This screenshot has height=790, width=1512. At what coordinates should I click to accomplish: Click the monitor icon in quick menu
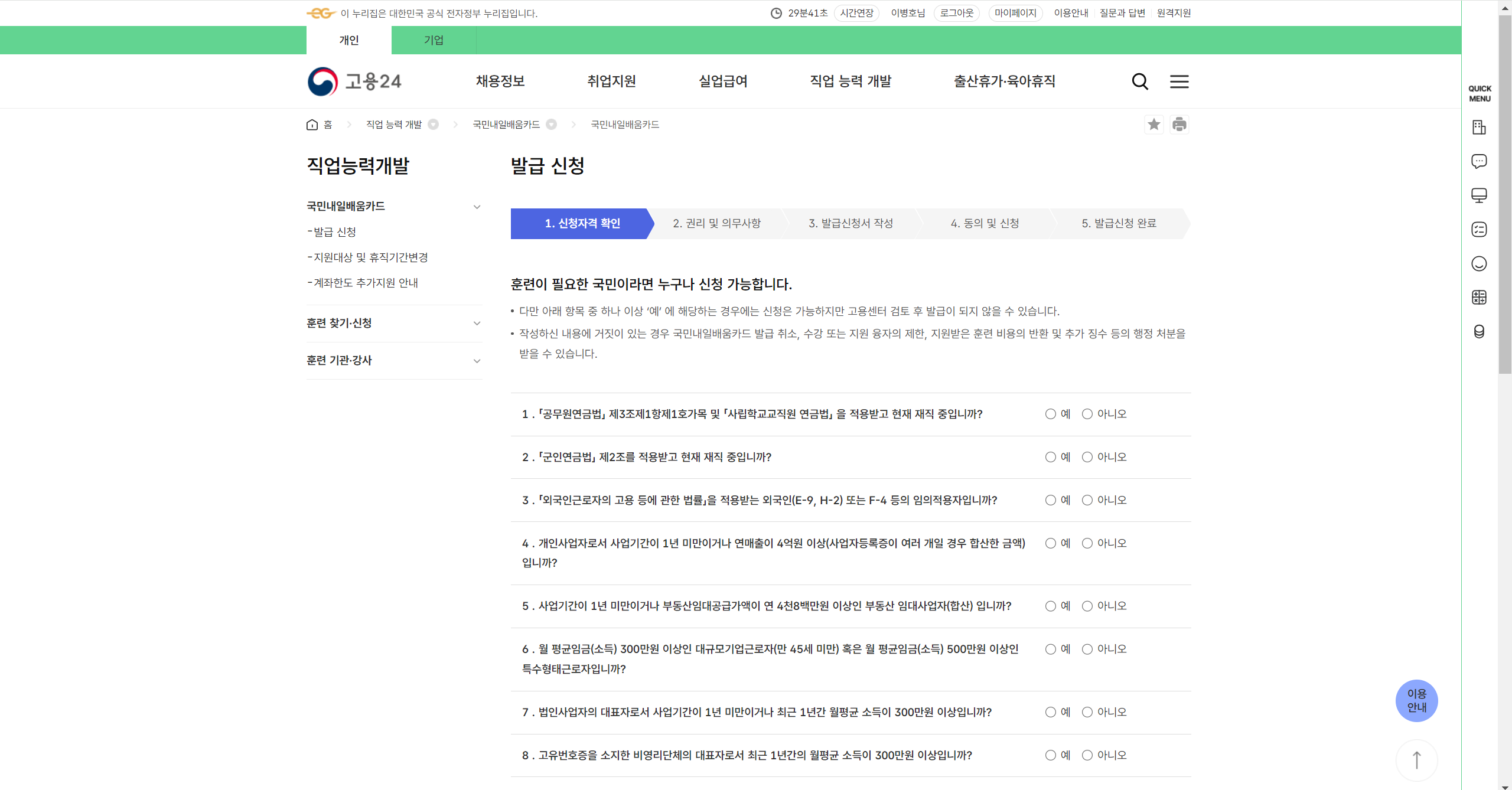pos(1479,195)
